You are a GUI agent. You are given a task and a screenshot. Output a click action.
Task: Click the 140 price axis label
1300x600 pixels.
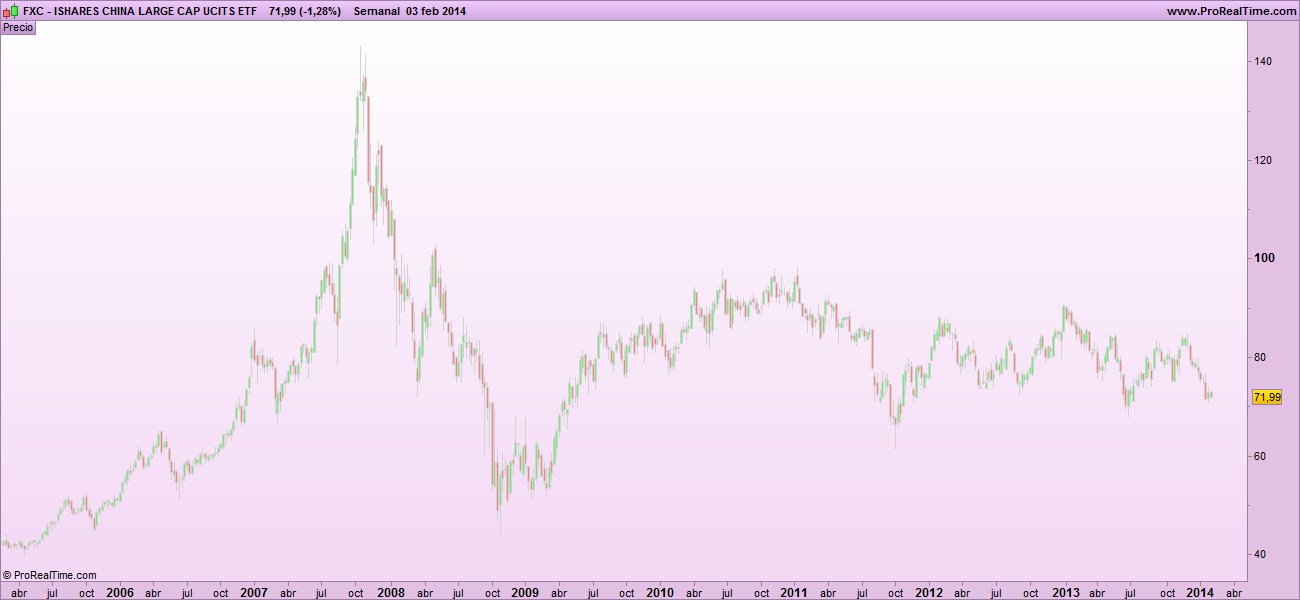pyautogui.click(x=1263, y=61)
